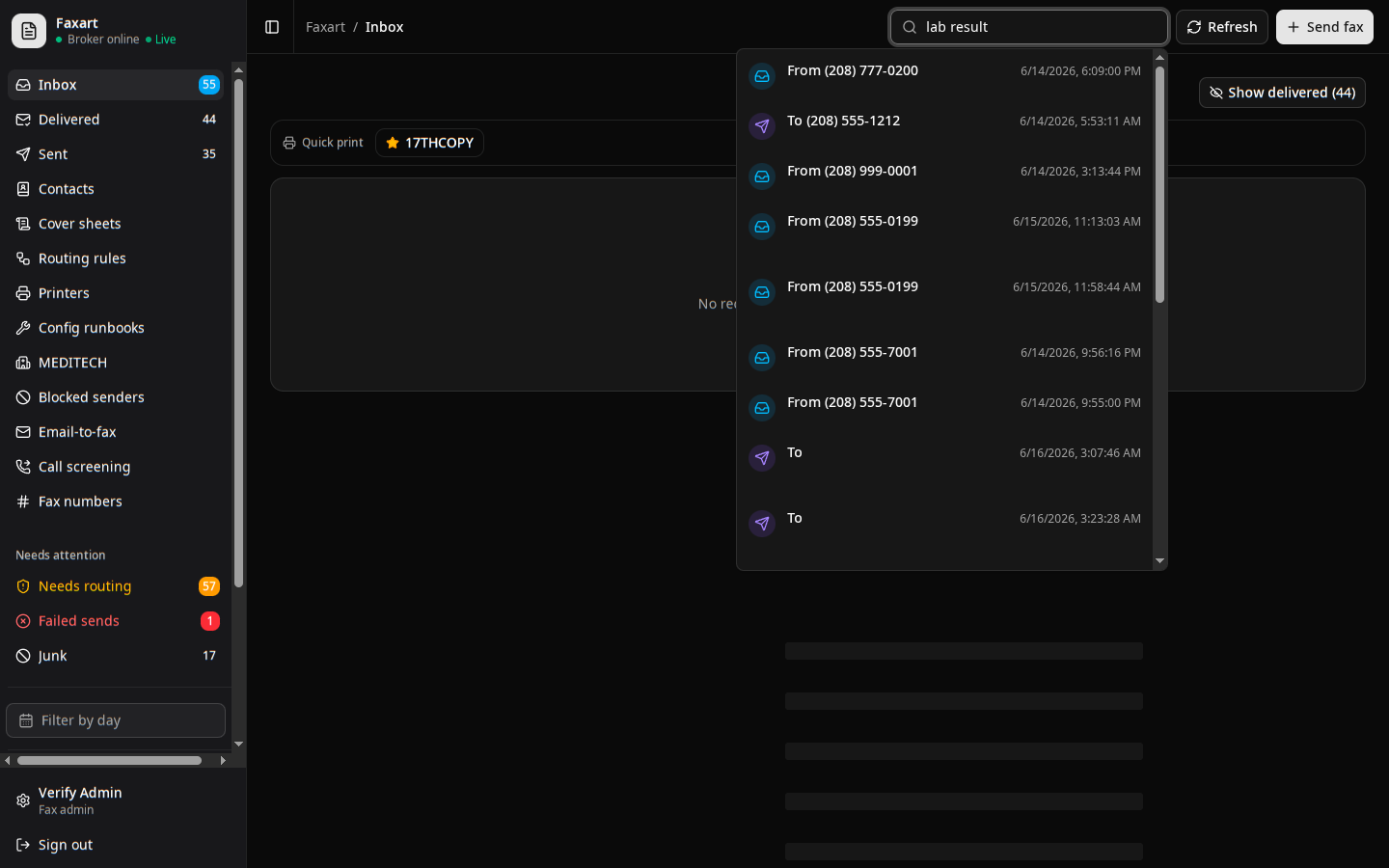
Task: Click the 17THCOPY star icon
Action: click(393, 143)
